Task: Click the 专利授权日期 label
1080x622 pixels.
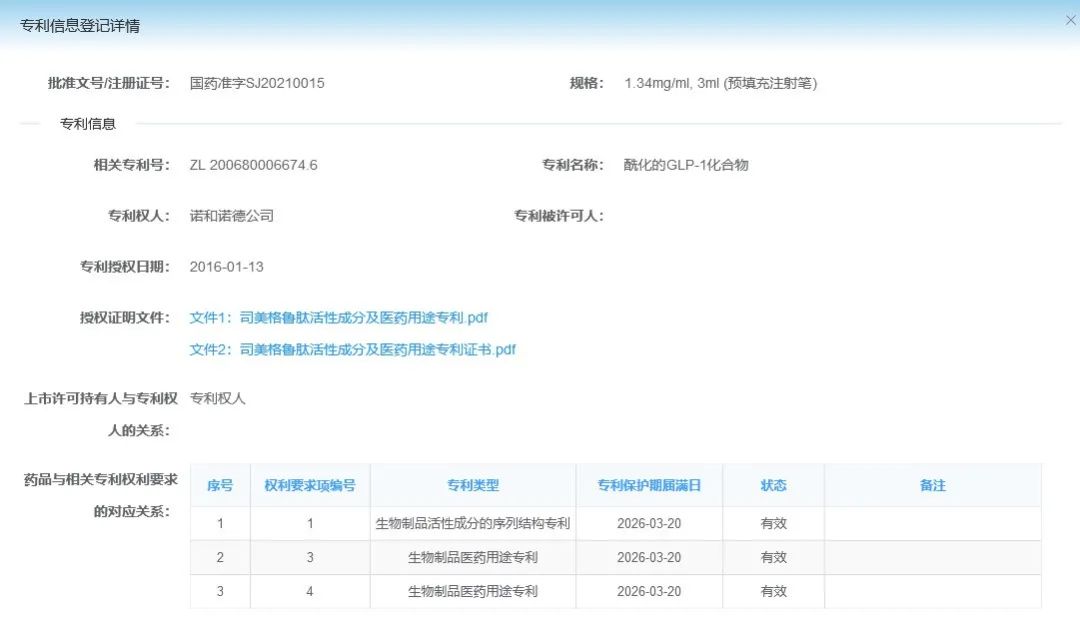Action: coord(125,267)
